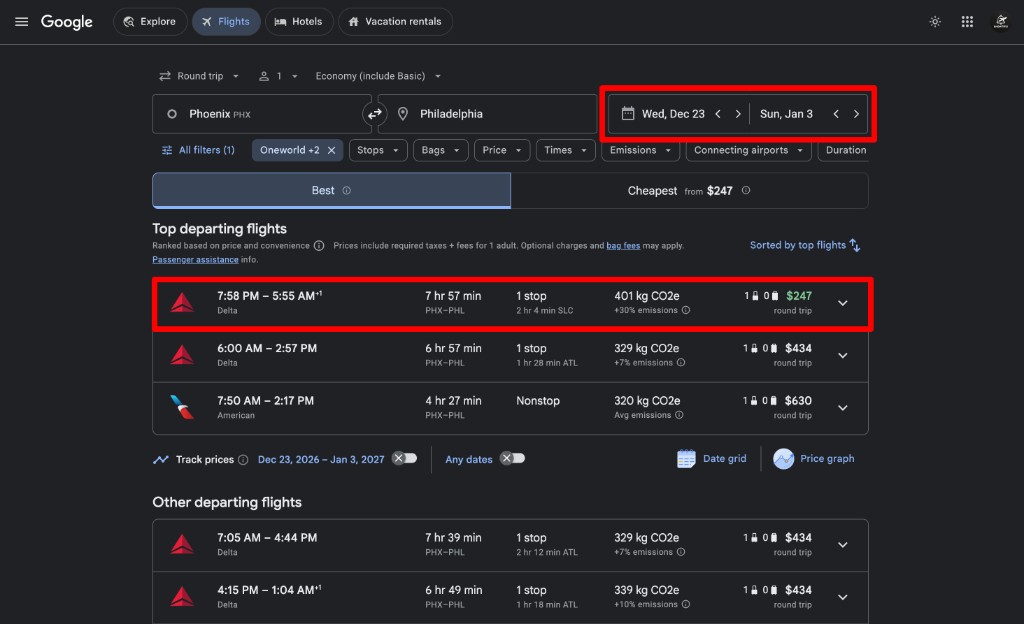Open the Passenger assistance link

tap(195, 260)
